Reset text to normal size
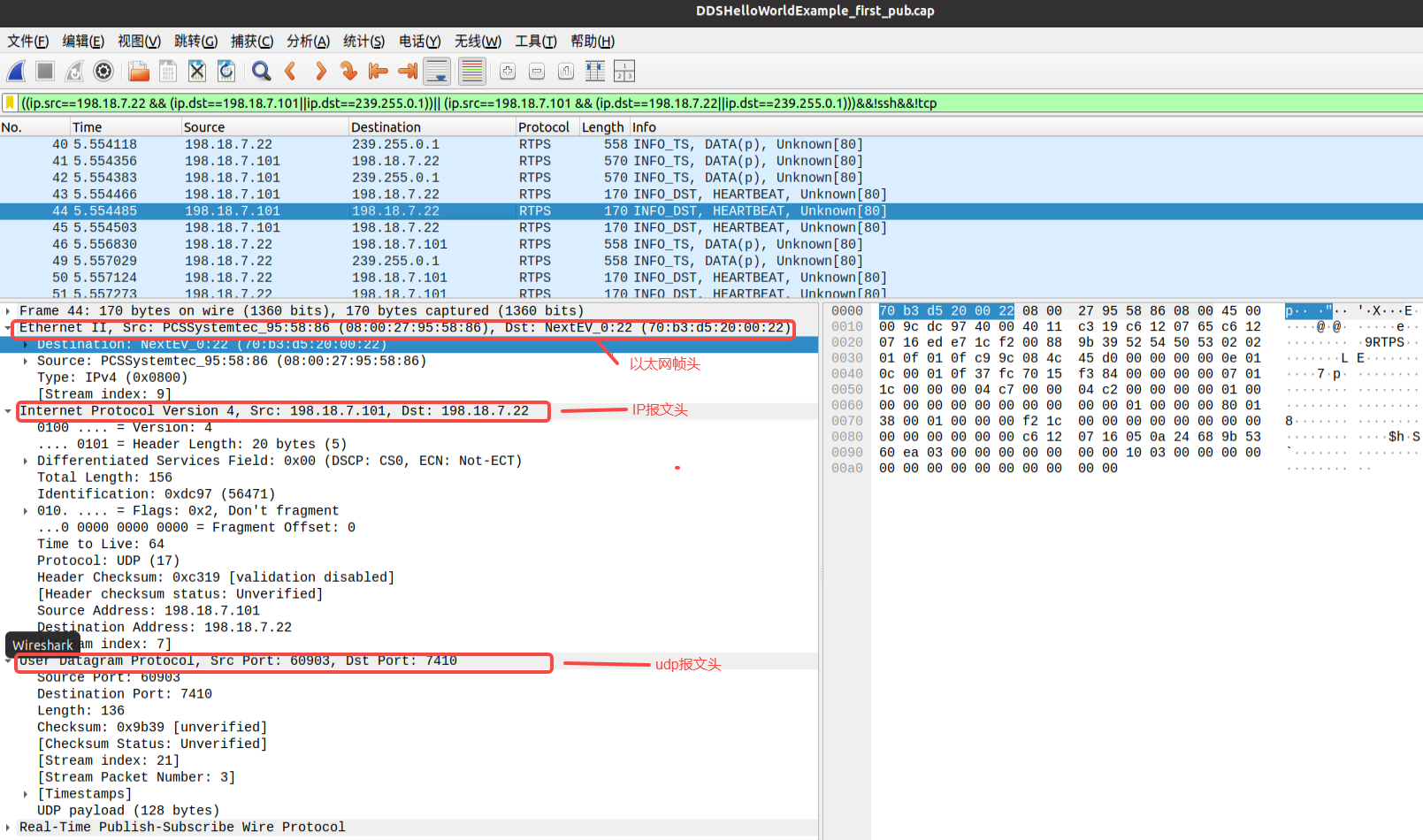This screenshot has height=840, width=1423. click(x=566, y=72)
